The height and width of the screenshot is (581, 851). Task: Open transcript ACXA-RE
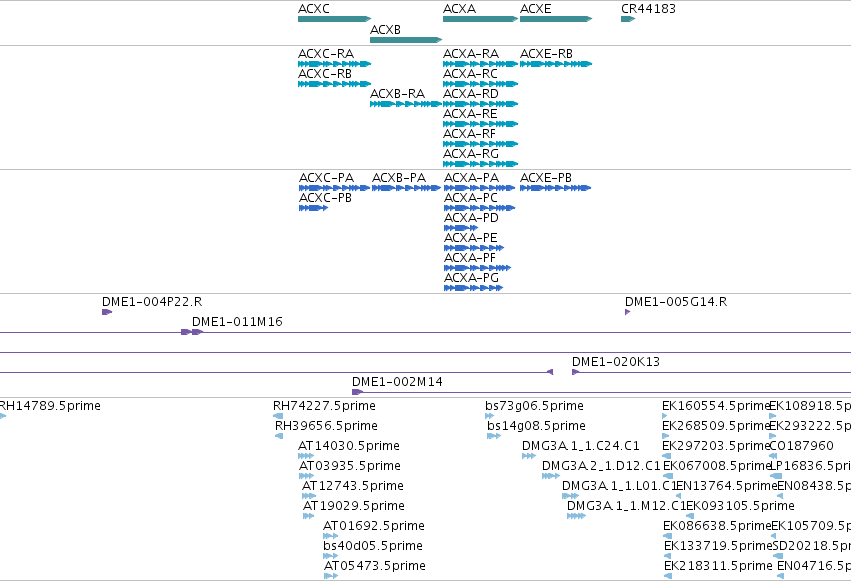point(480,124)
